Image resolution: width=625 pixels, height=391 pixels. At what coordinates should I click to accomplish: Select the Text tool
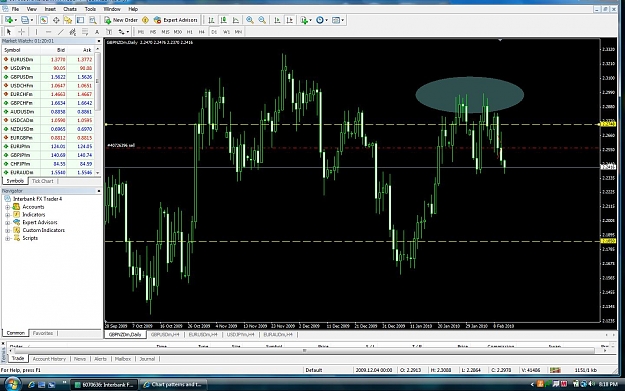(97, 31)
